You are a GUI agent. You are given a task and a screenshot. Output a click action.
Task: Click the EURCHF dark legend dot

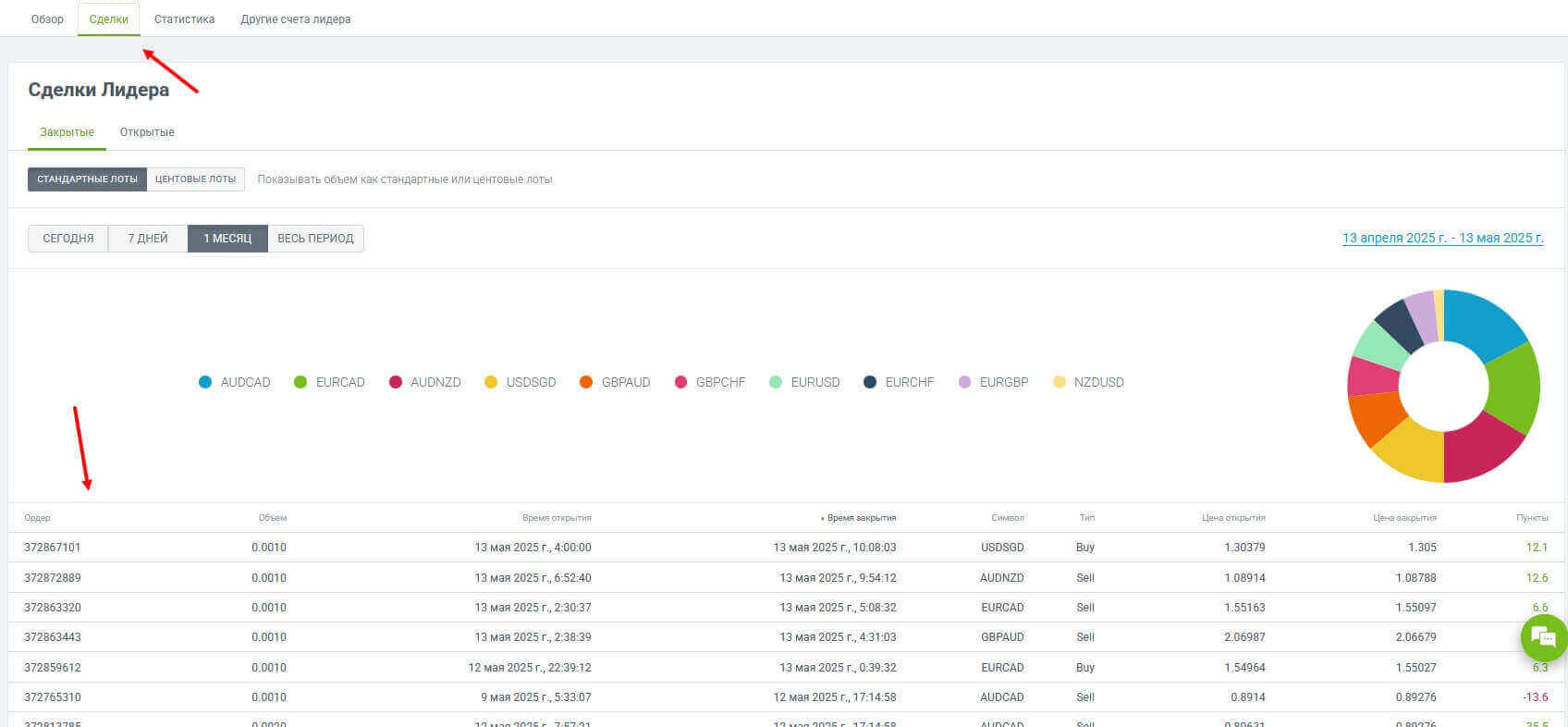coord(870,382)
